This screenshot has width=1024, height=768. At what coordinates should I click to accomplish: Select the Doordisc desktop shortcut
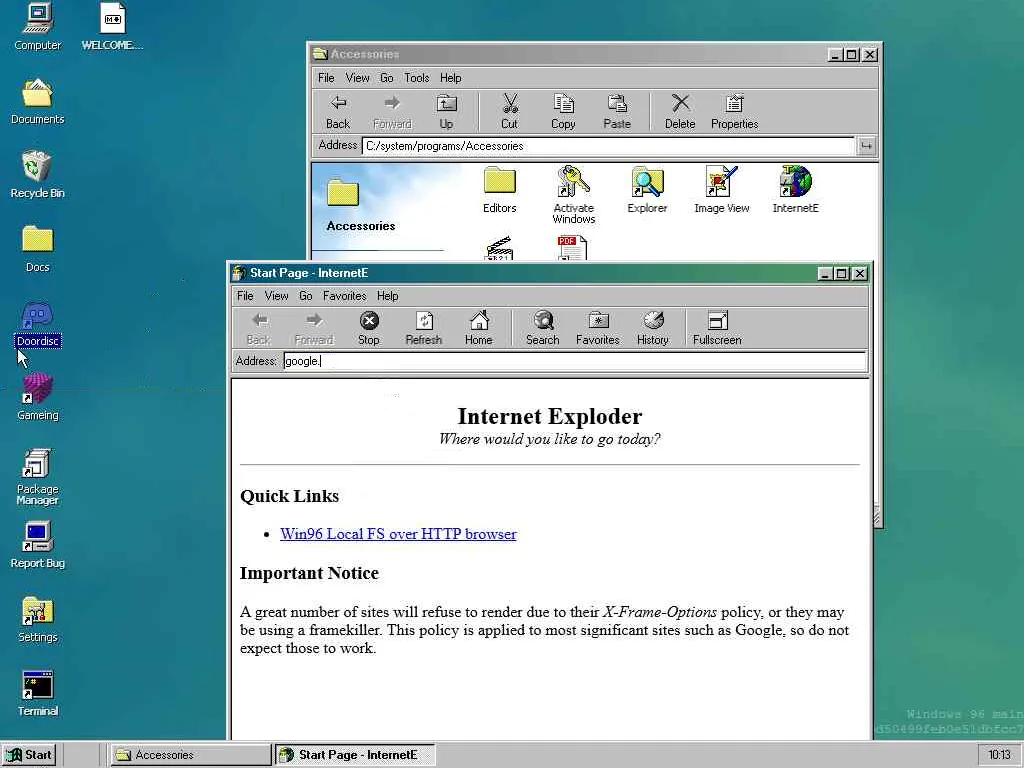pyautogui.click(x=37, y=323)
